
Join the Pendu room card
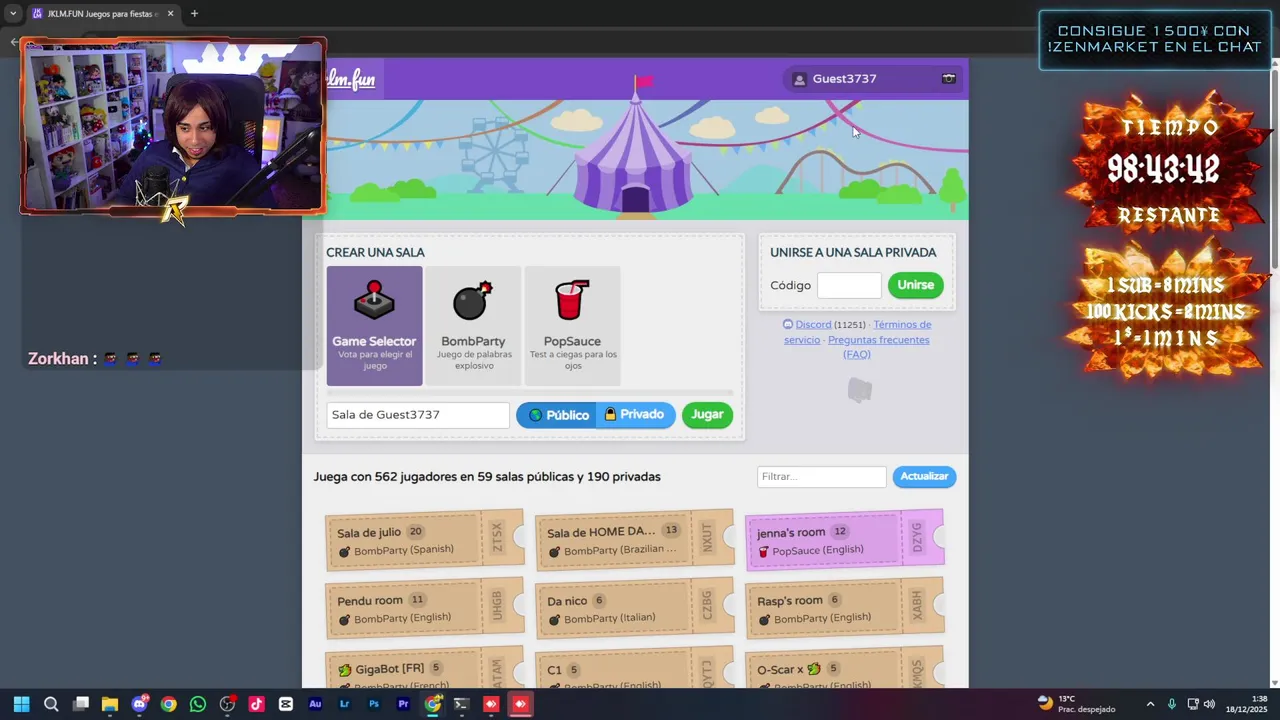(425, 608)
